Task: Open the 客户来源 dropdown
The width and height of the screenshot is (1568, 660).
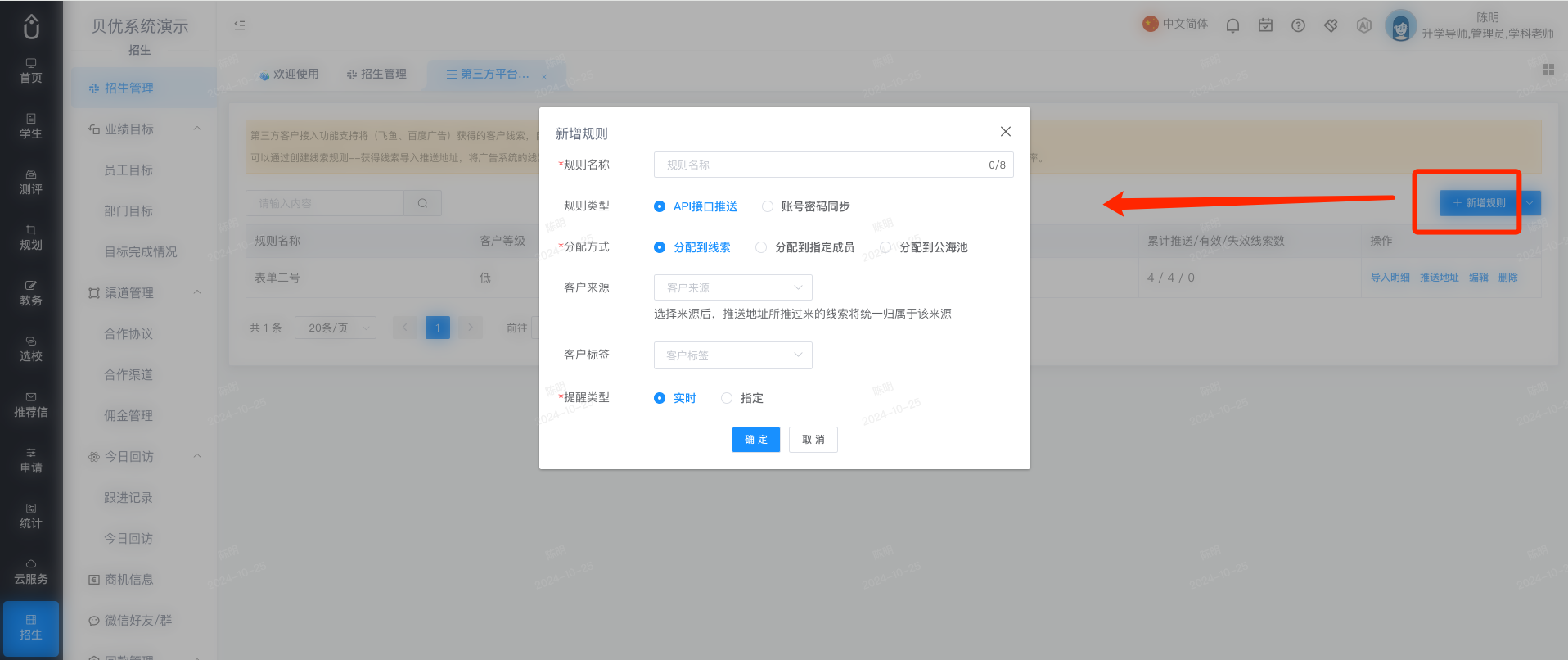Action: pos(732,287)
